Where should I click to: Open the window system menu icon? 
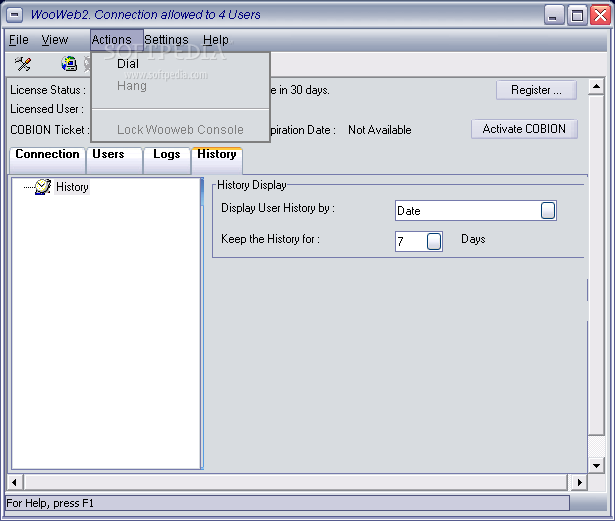point(15,15)
